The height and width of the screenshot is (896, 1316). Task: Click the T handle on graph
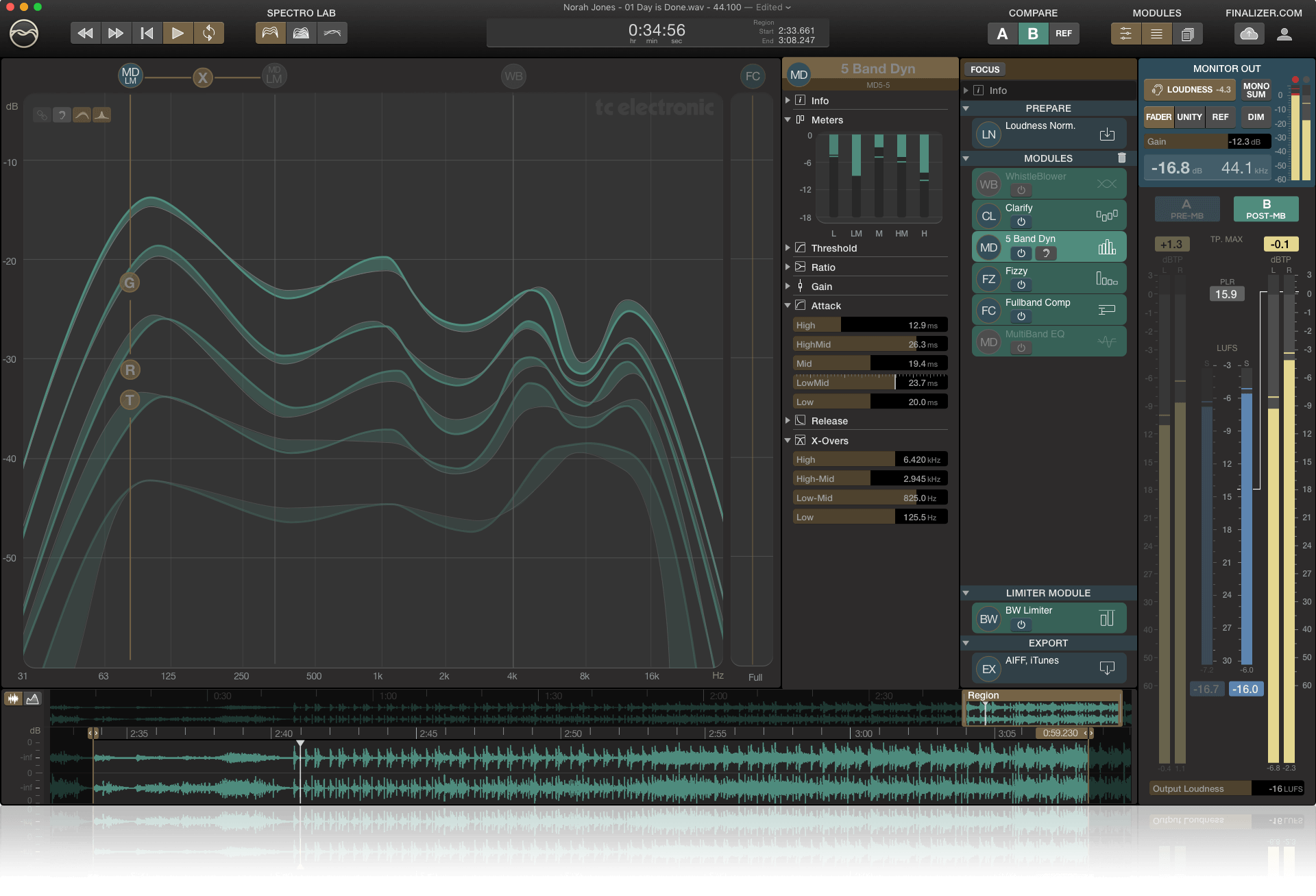pyautogui.click(x=130, y=400)
